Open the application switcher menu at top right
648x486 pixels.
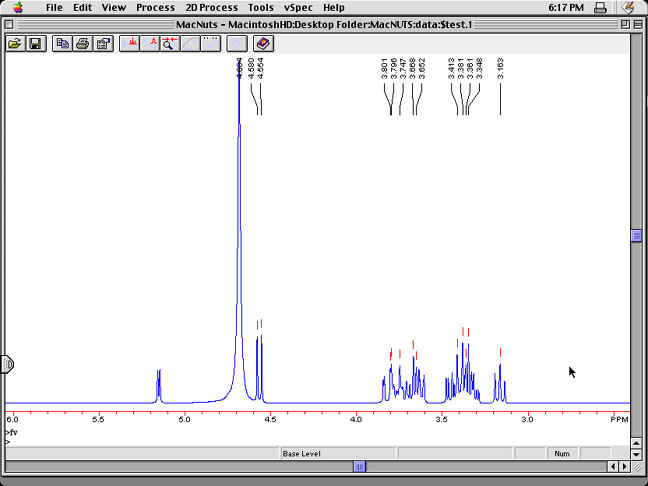[628, 7]
